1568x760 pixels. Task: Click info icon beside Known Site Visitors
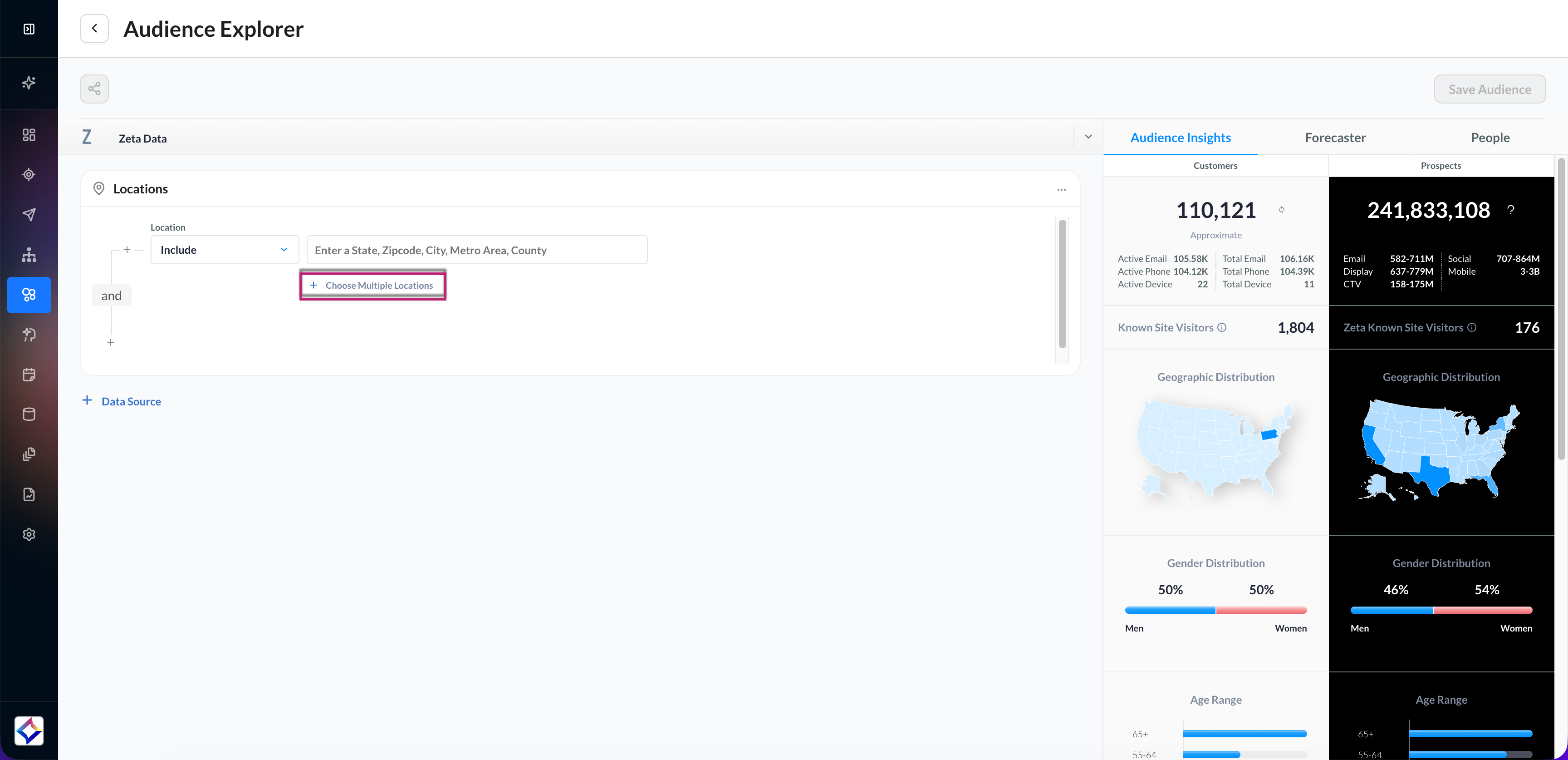(x=1222, y=328)
